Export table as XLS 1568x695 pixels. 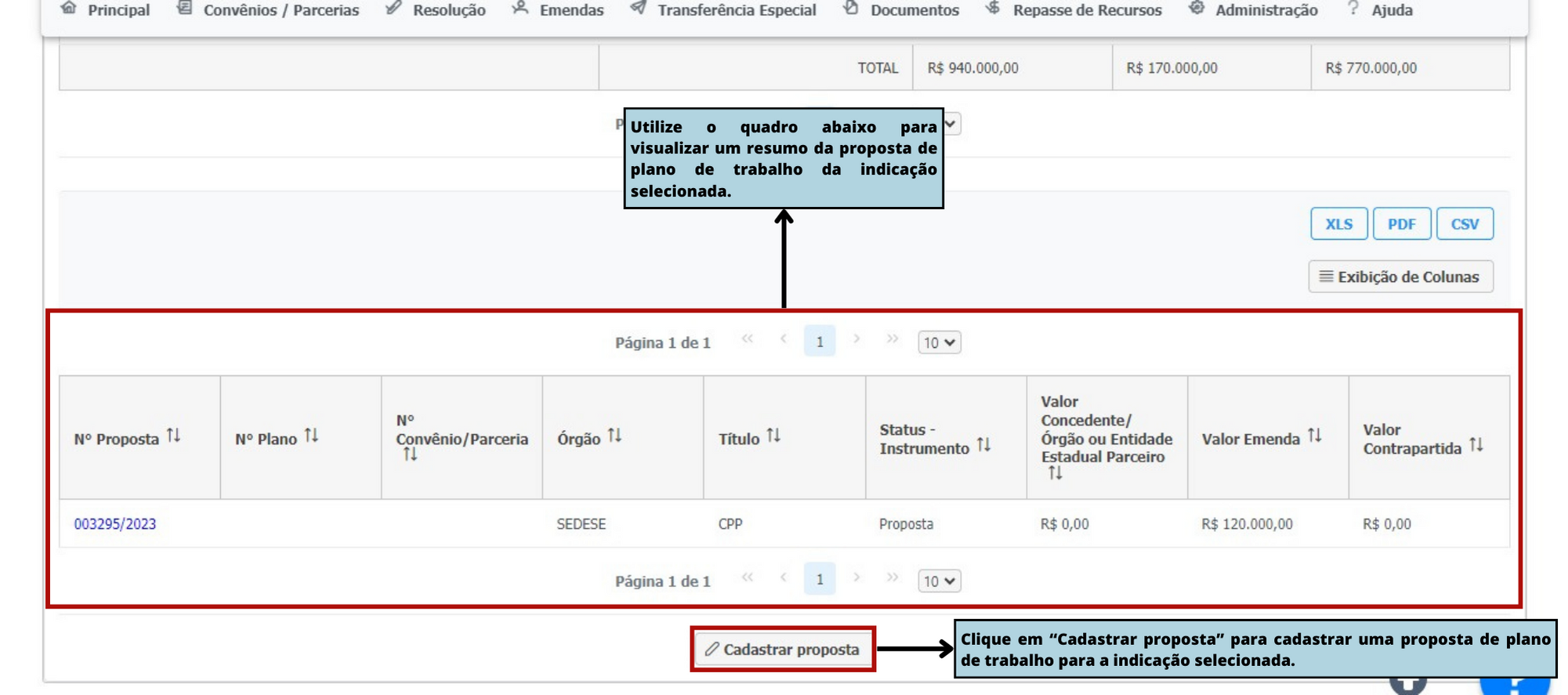(x=1338, y=224)
